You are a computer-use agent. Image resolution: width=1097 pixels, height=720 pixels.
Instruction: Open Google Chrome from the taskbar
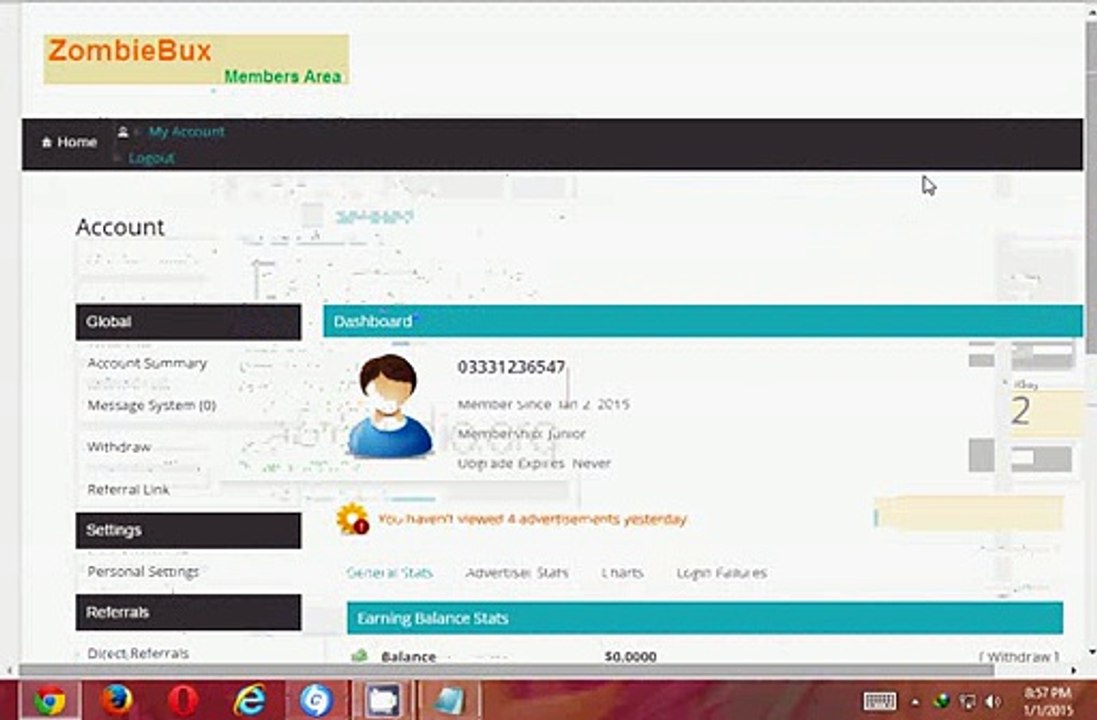[x=49, y=700]
